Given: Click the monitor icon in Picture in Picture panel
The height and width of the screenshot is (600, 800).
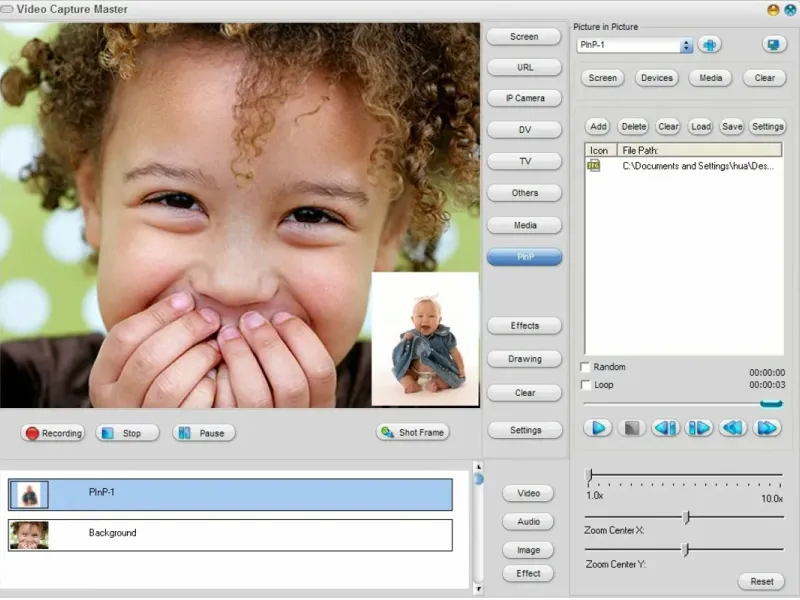Looking at the screenshot, I should click(773, 45).
